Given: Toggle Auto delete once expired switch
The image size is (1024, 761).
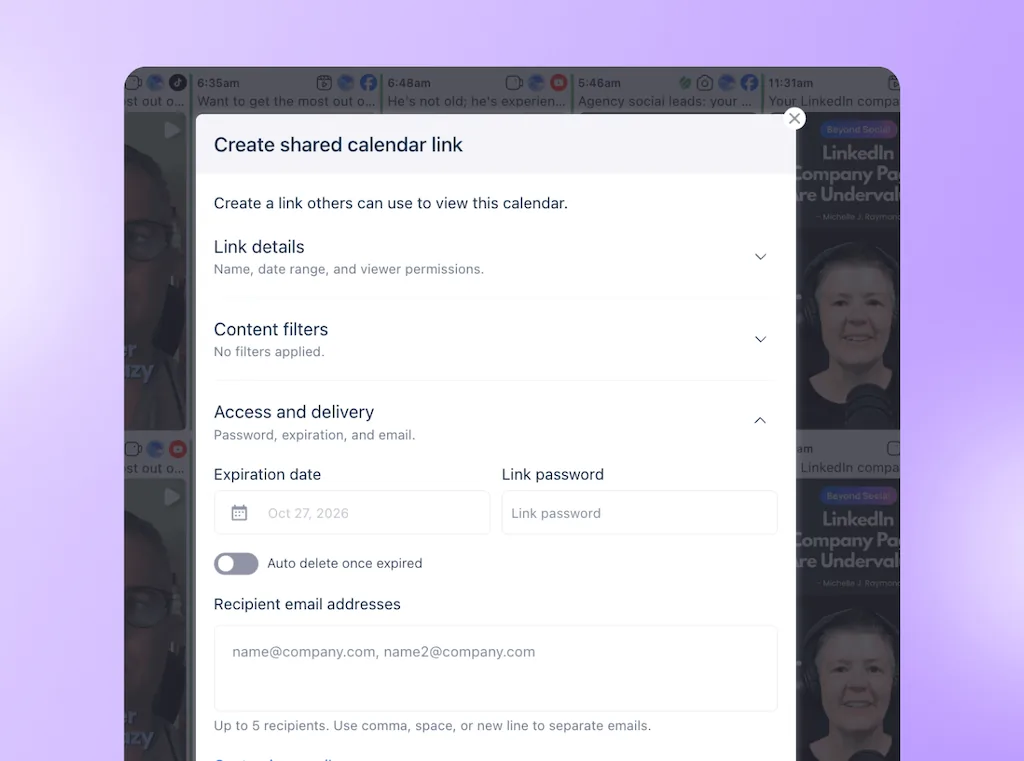Looking at the screenshot, I should (x=236, y=564).
